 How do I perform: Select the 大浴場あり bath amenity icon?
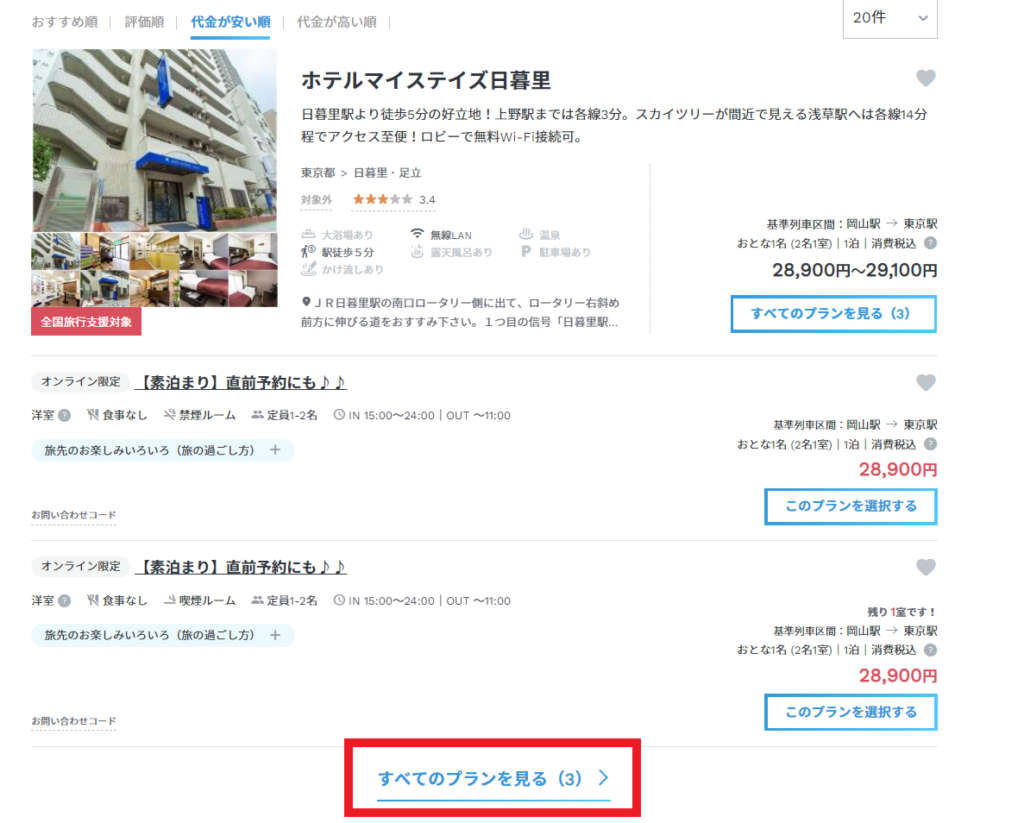click(x=307, y=234)
